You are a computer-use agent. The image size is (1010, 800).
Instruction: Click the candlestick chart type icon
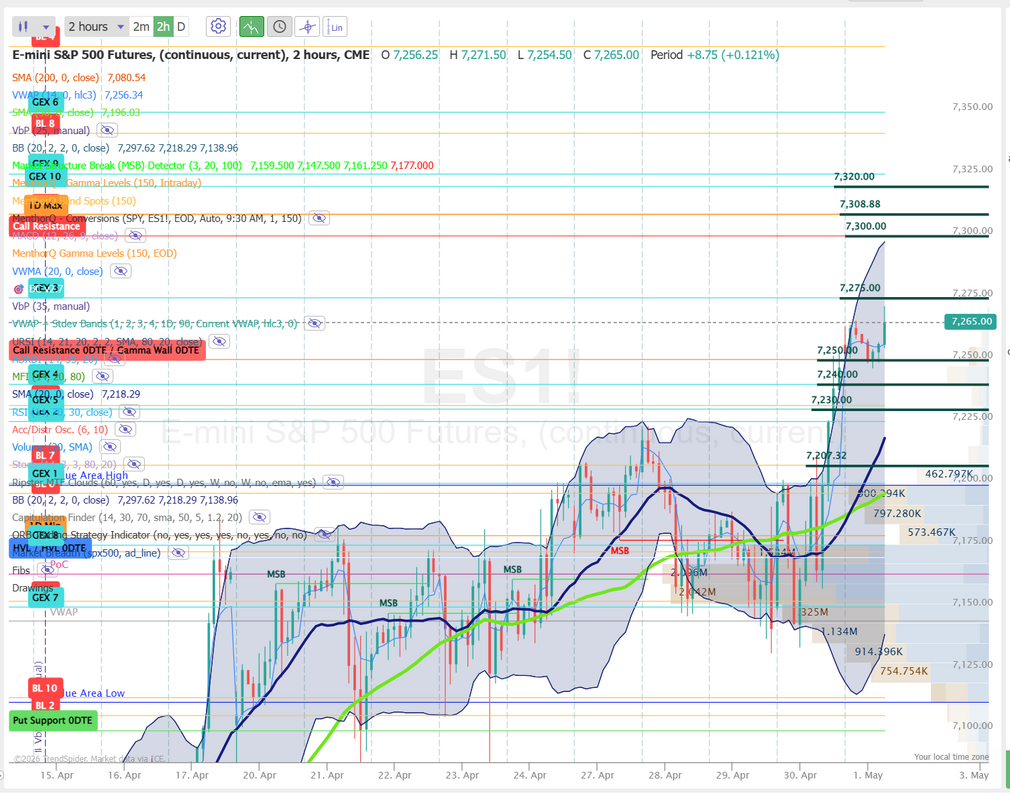[x=23, y=26]
